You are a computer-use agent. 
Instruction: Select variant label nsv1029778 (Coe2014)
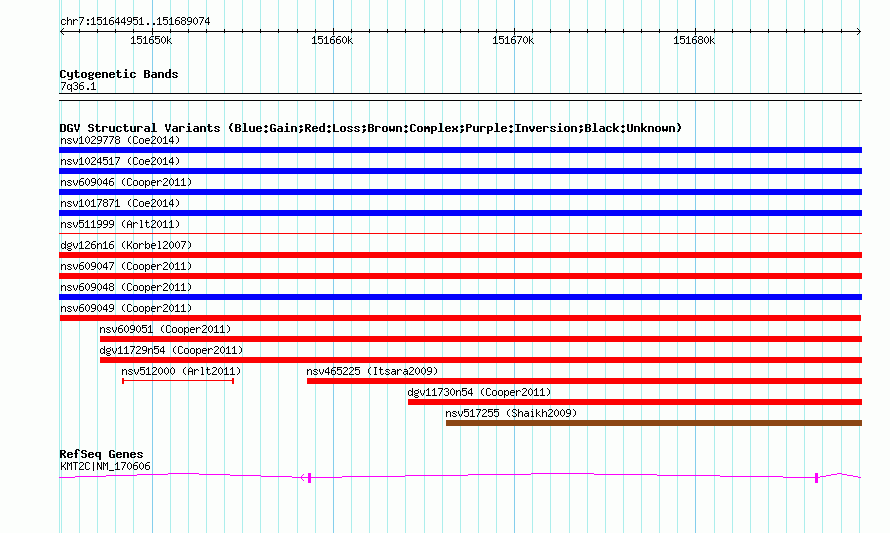(120, 140)
